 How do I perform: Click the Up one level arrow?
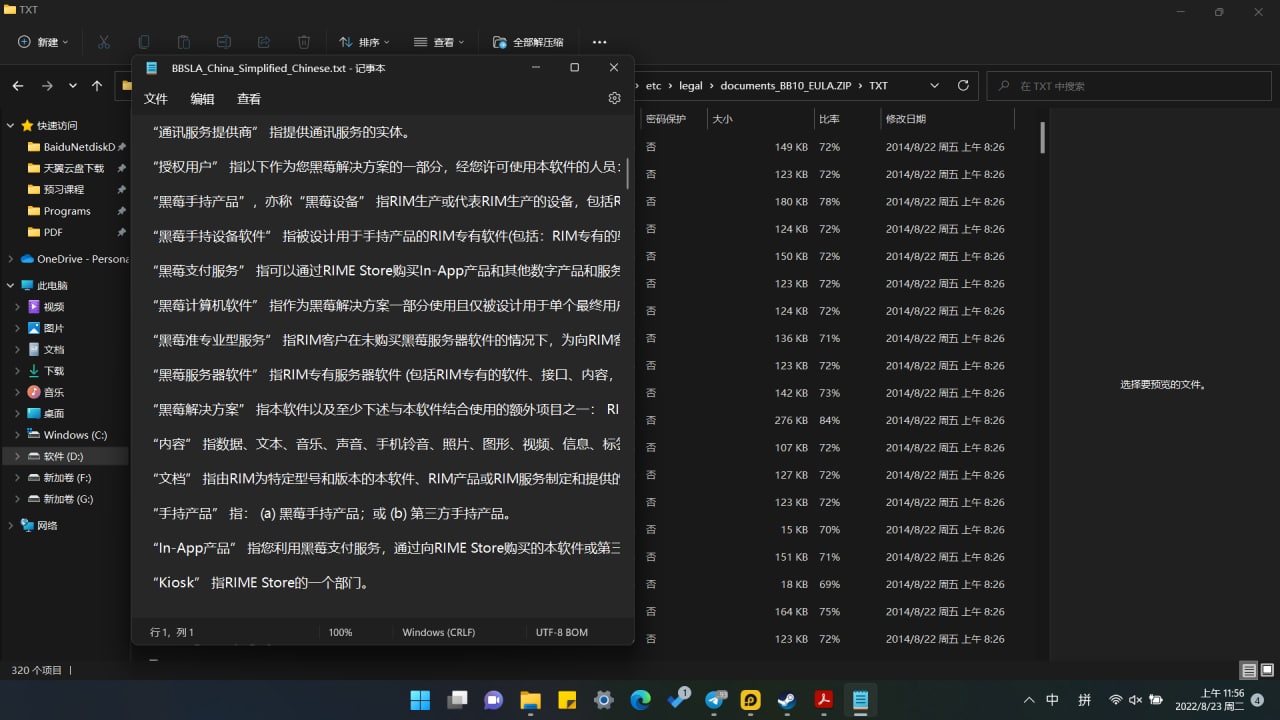(97, 86)
